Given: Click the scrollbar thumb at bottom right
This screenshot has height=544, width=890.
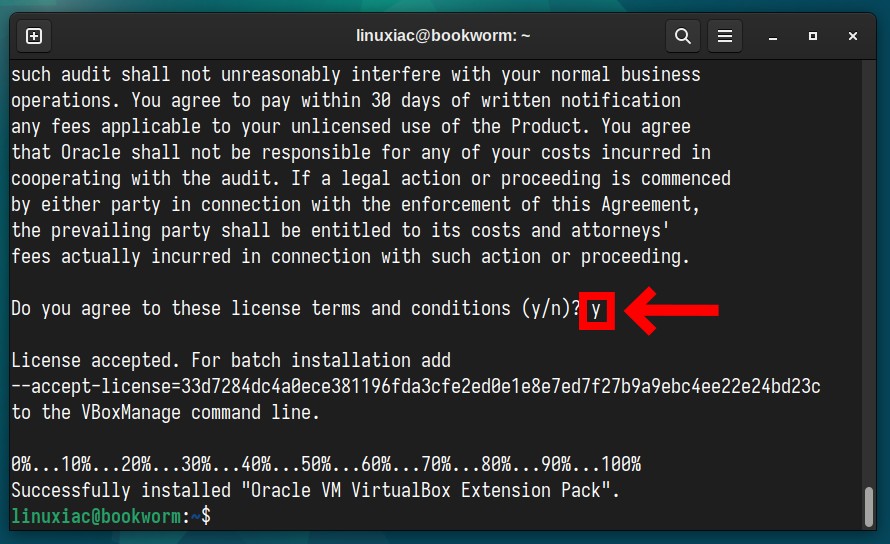Looking at the screenshot, I should coord(868,507).
